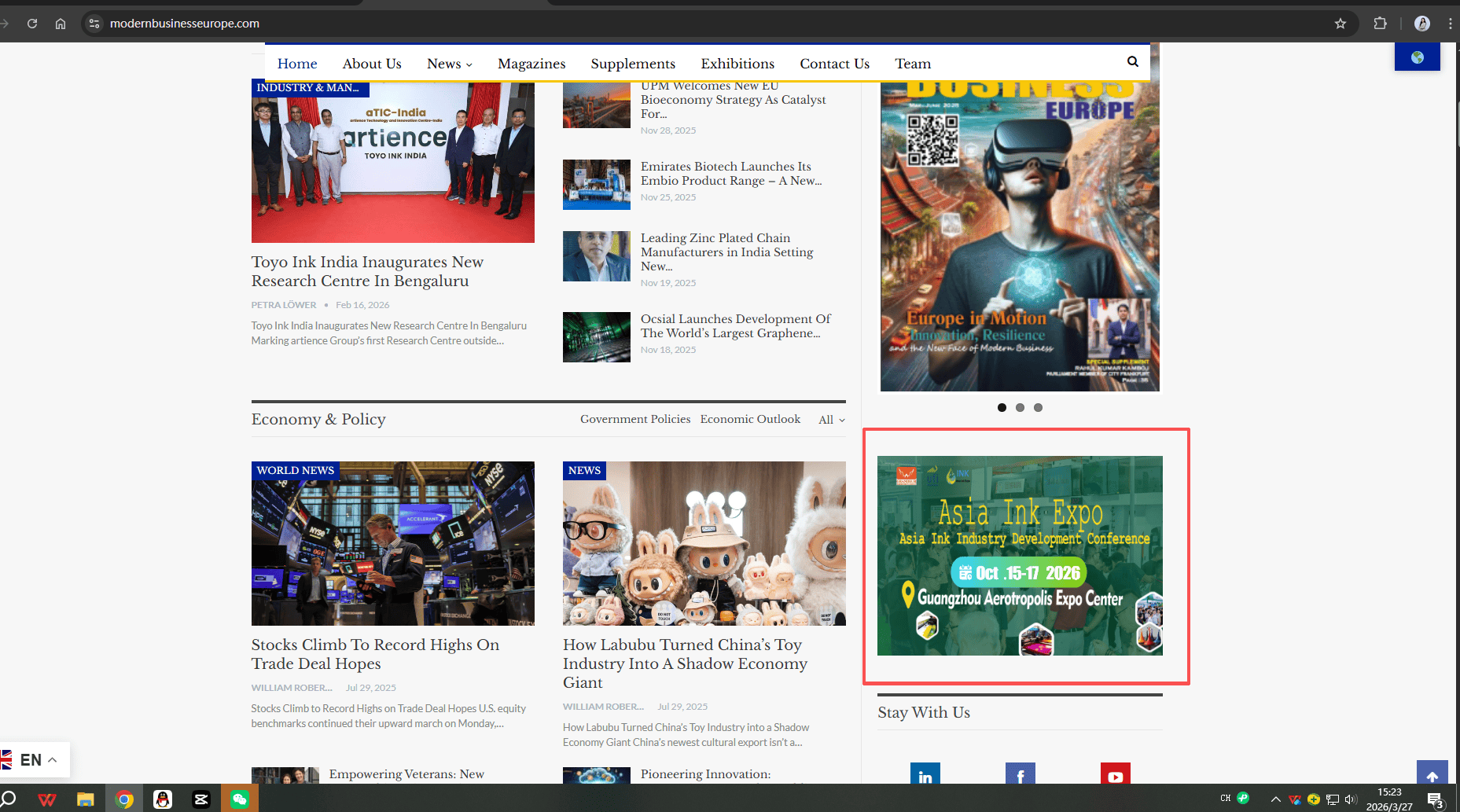
Task: Open the YouTube social icon
Action: (x=1115, y=775)
